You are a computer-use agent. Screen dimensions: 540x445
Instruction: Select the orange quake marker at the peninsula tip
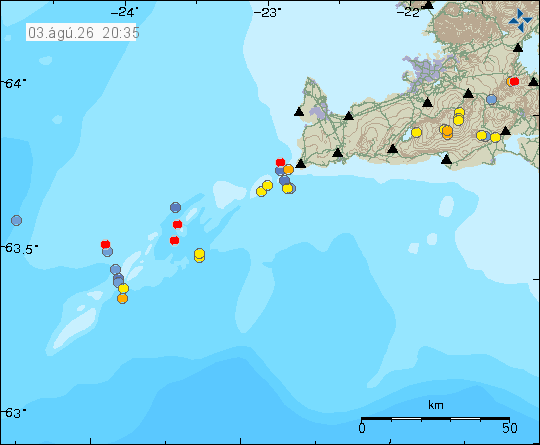(x=288, y=169)
